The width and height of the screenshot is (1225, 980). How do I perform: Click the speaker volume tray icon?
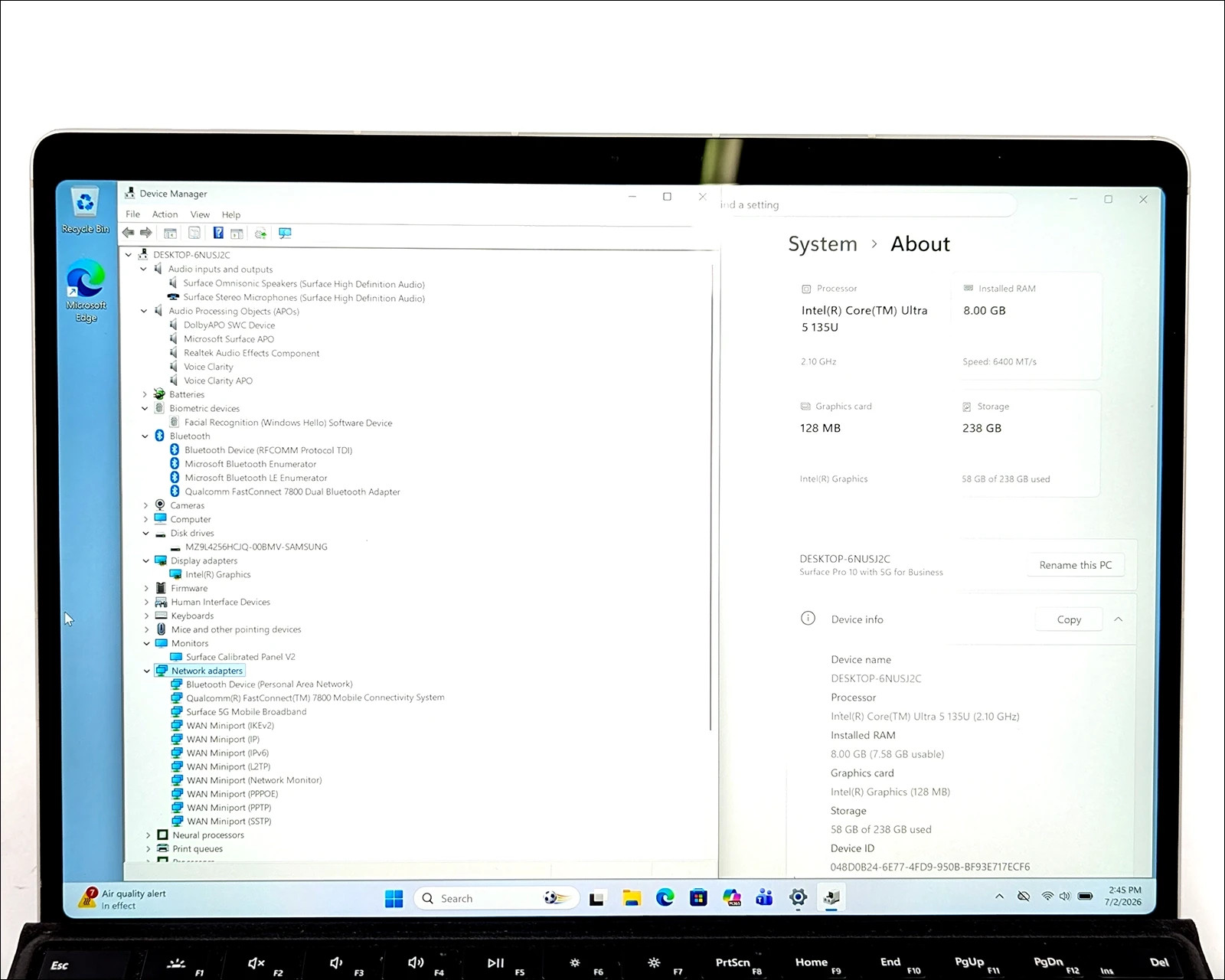point(1064,896)
